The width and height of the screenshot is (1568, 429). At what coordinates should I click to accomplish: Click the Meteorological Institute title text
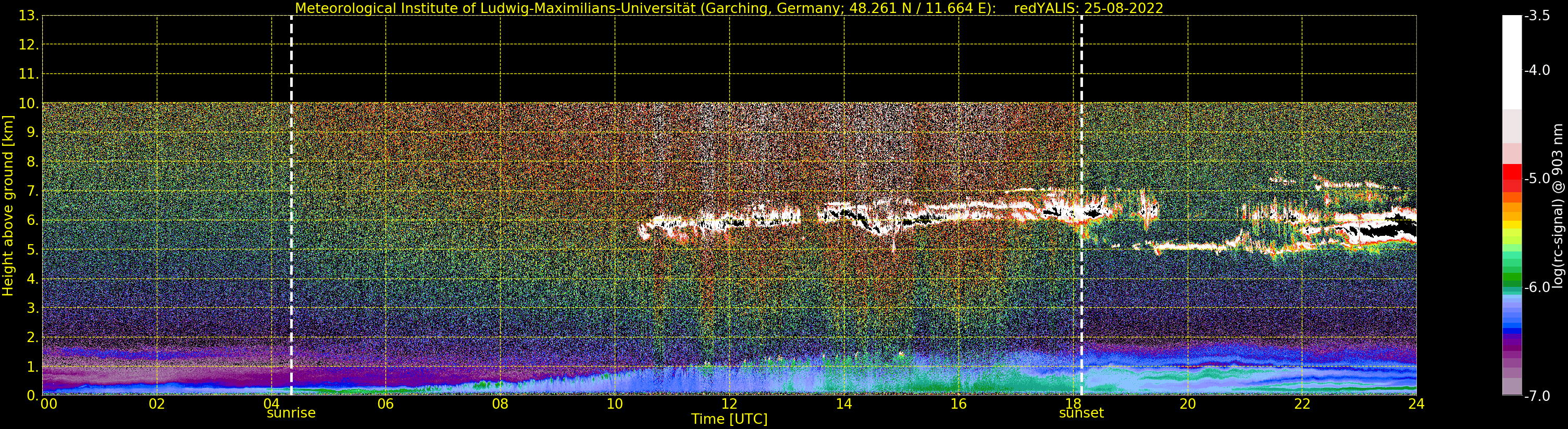(x=645, y=8)
